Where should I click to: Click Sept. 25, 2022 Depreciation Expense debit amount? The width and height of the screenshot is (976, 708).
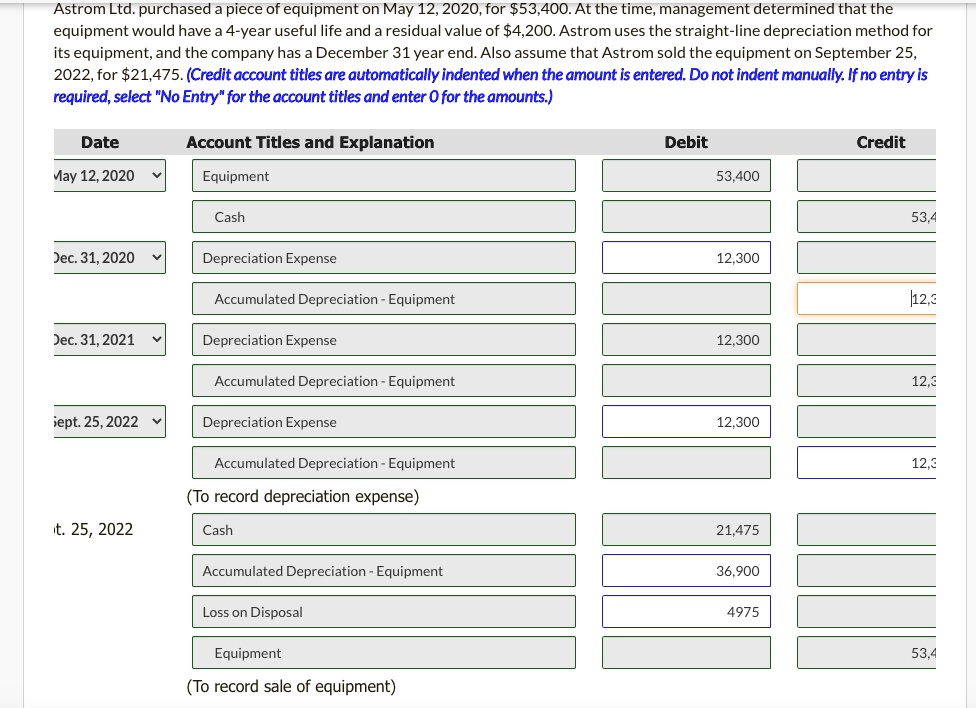pos(686,422)
